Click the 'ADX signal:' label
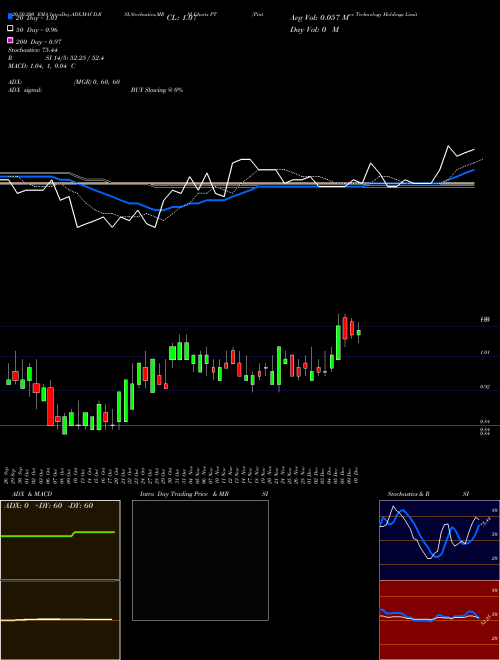Image resolution: width=500 pixels, height=660 pixels. (25, 90)
